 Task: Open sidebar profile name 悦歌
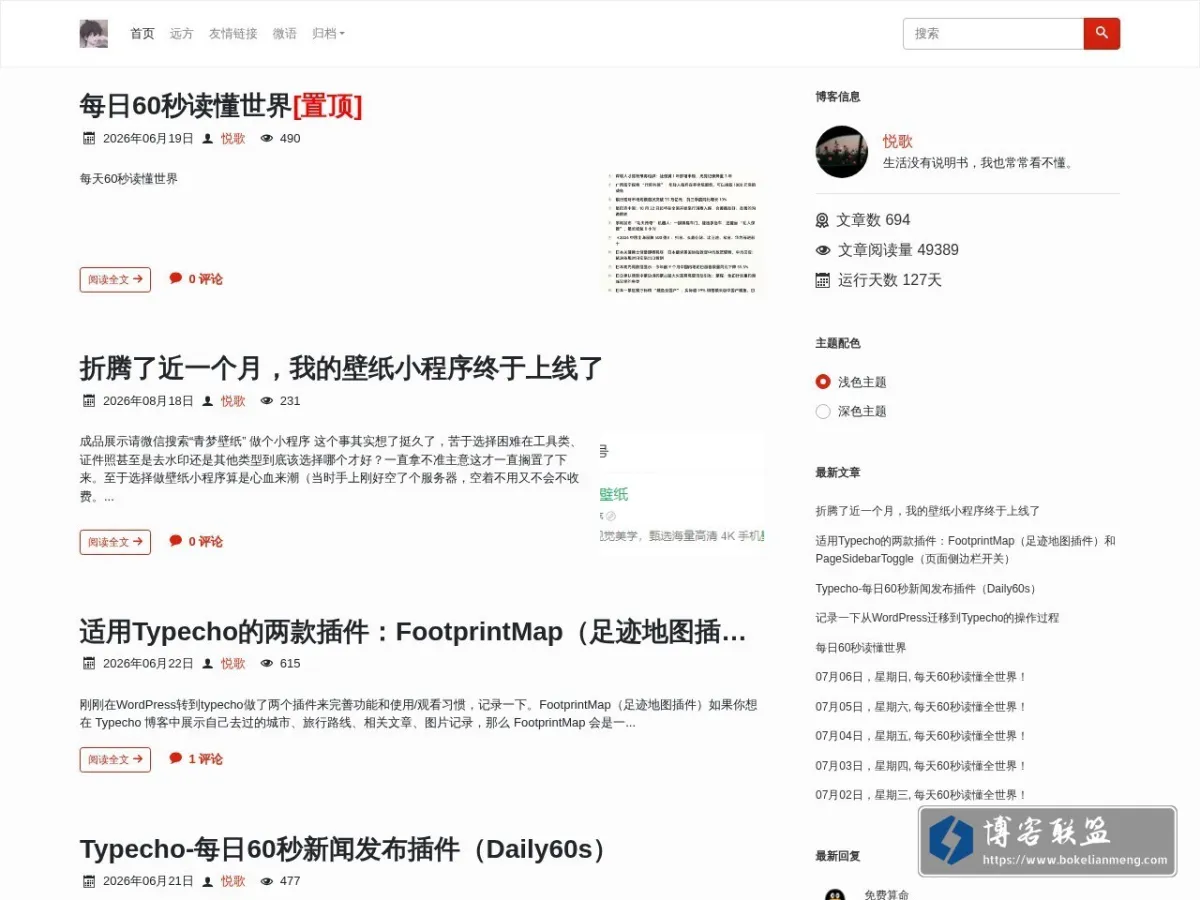pos(897,141)
